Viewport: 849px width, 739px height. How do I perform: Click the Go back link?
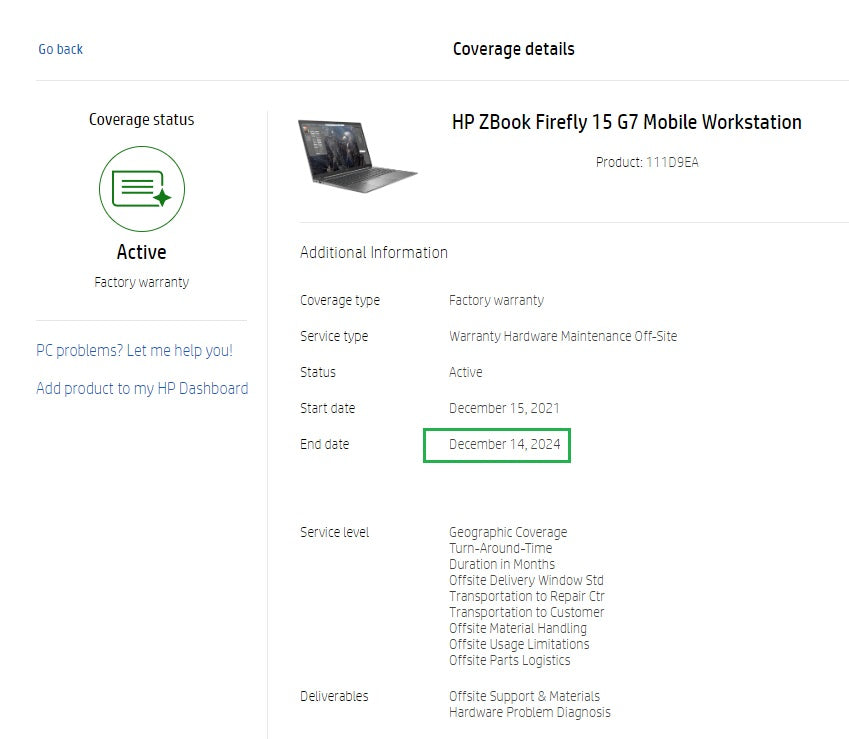[x=60, y=49]
